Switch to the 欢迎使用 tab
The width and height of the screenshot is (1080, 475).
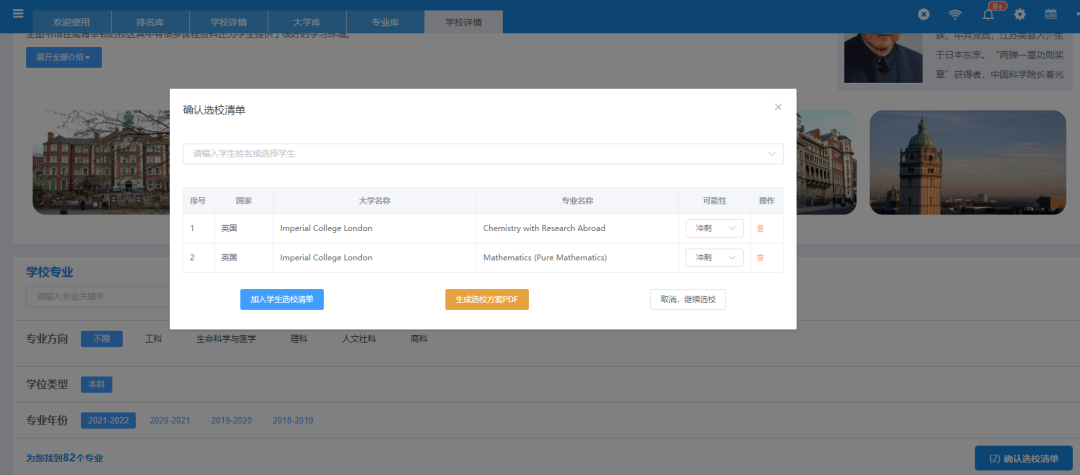72,22
